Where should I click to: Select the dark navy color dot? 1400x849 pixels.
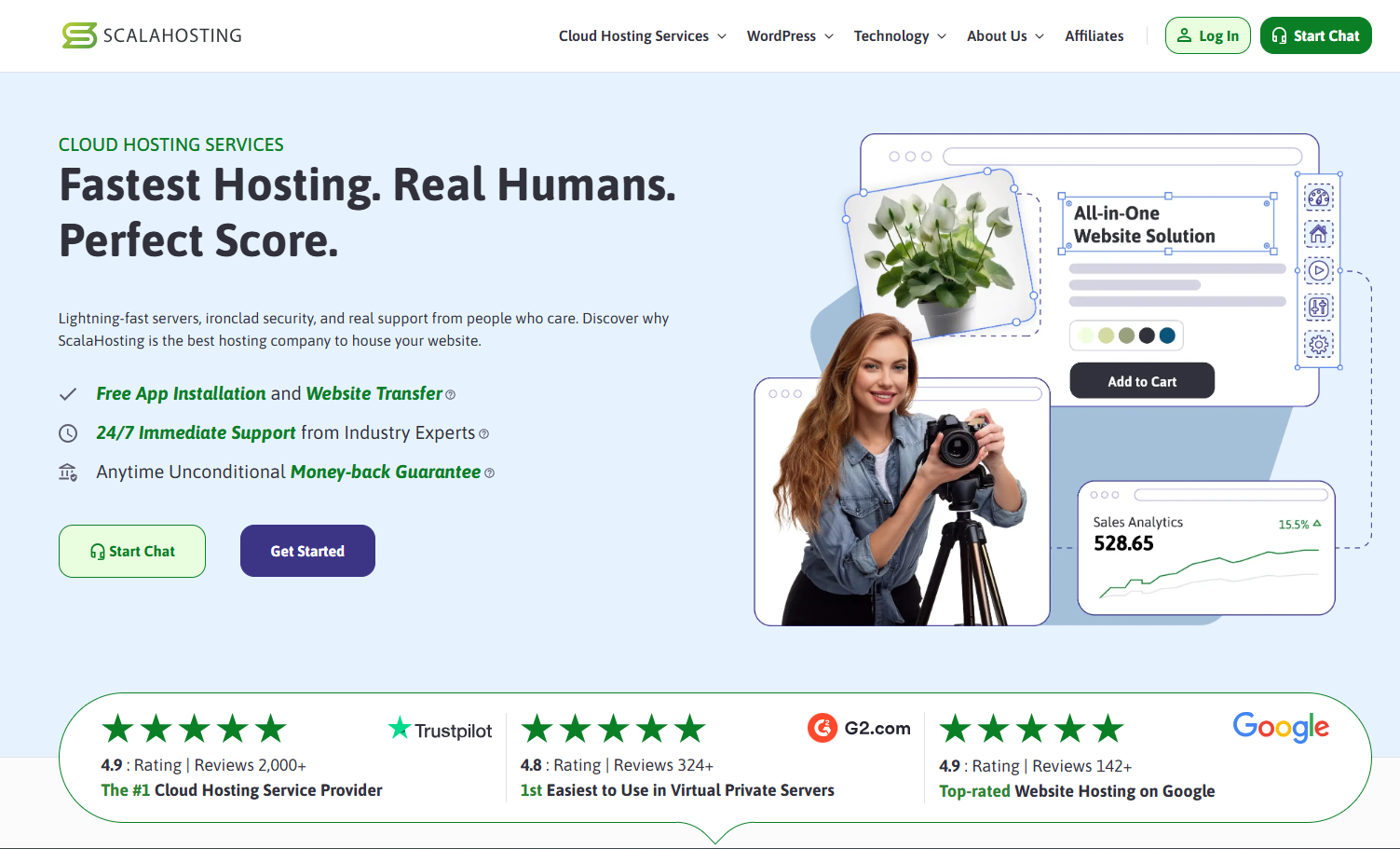(x=1147, y=335)
